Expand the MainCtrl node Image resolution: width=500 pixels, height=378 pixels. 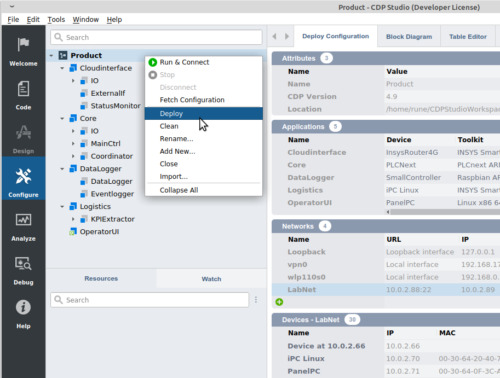point(73,144)
